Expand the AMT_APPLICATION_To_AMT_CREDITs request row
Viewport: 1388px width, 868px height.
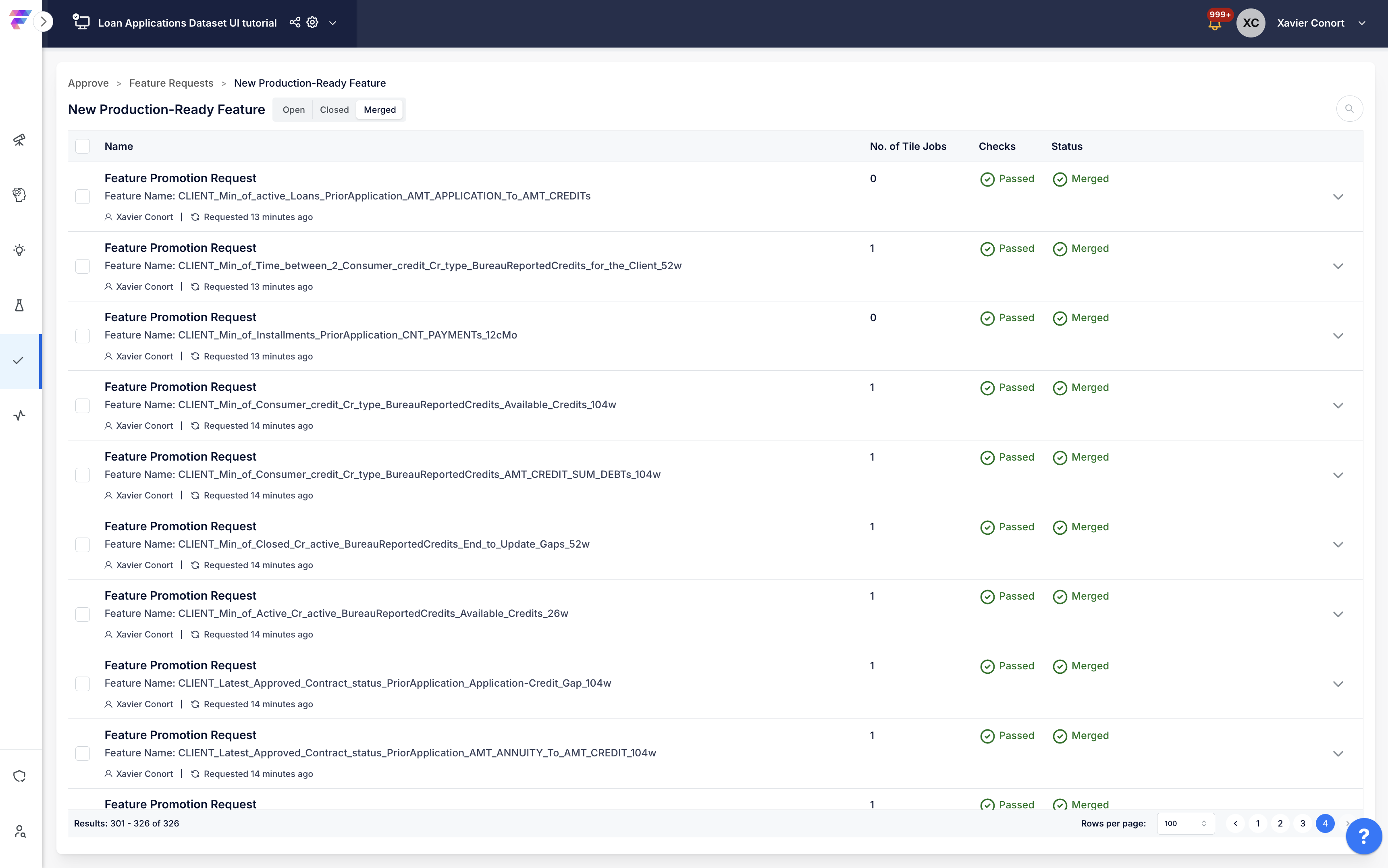tap(1338, 197)
